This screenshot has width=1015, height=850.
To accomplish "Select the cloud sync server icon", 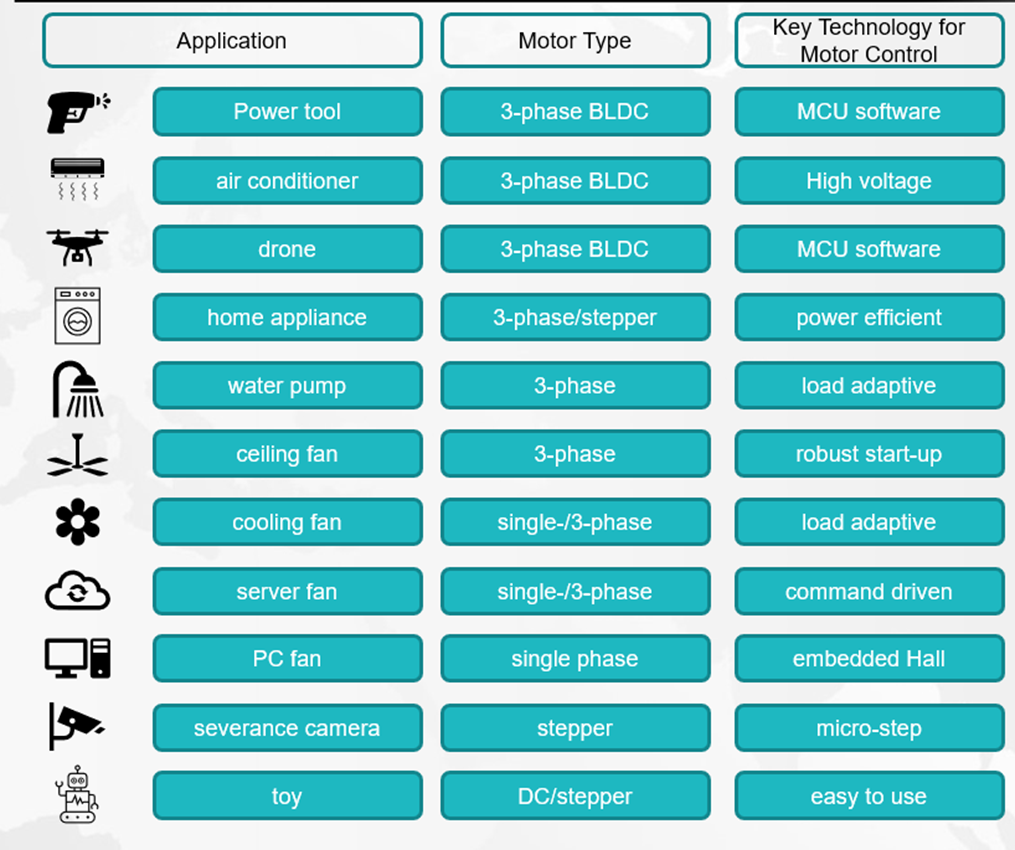I will 77,592.
